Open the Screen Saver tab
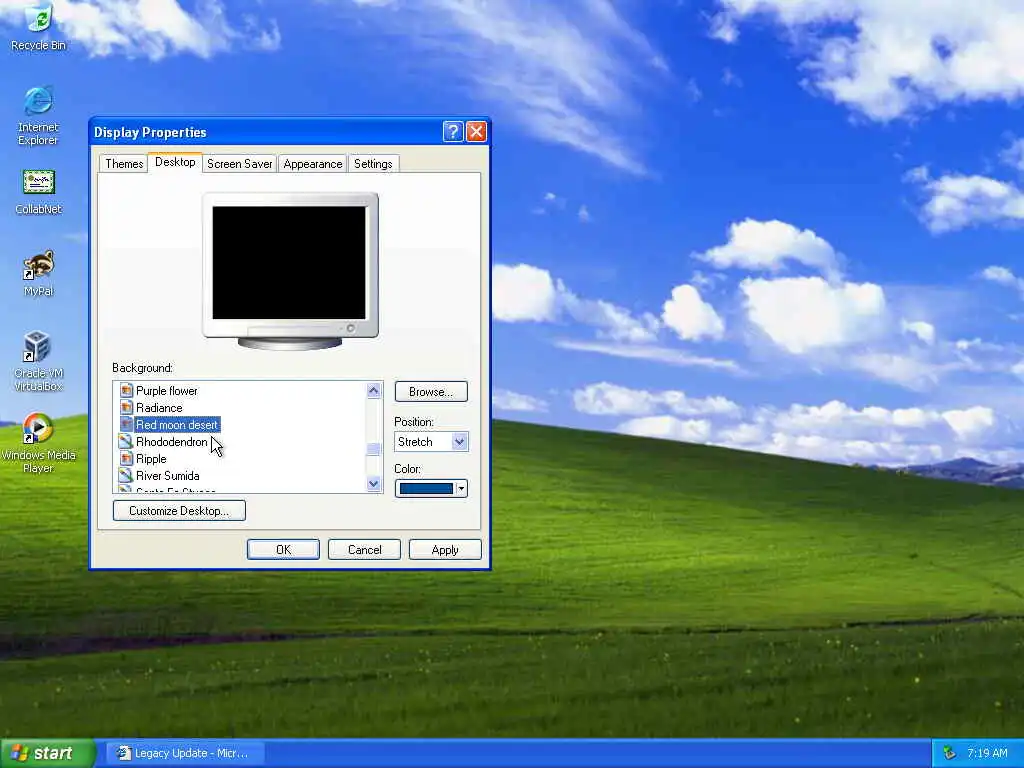 [239, 163]
